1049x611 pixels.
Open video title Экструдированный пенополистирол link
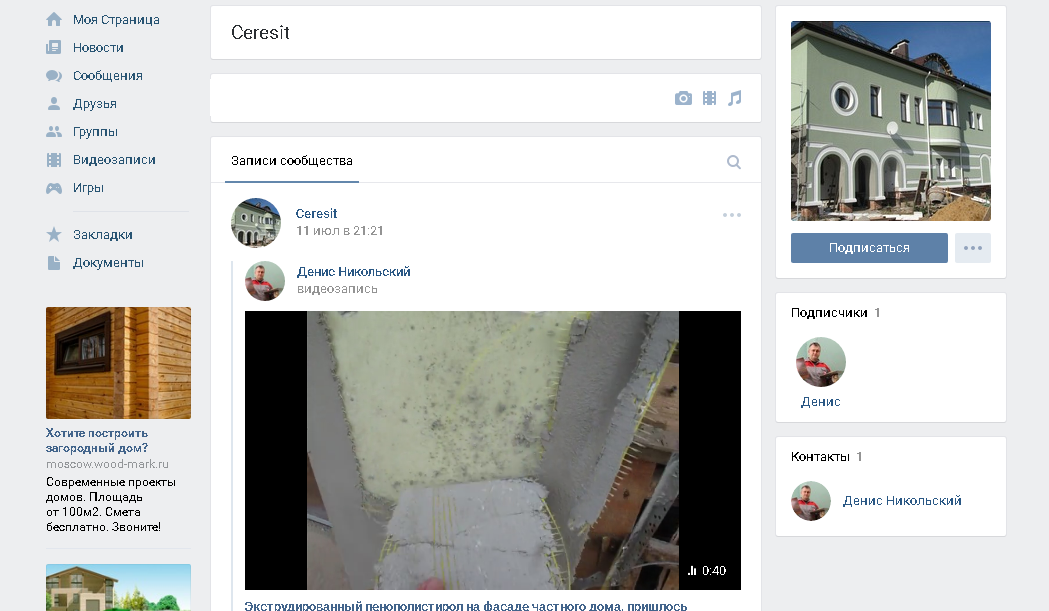466,606
